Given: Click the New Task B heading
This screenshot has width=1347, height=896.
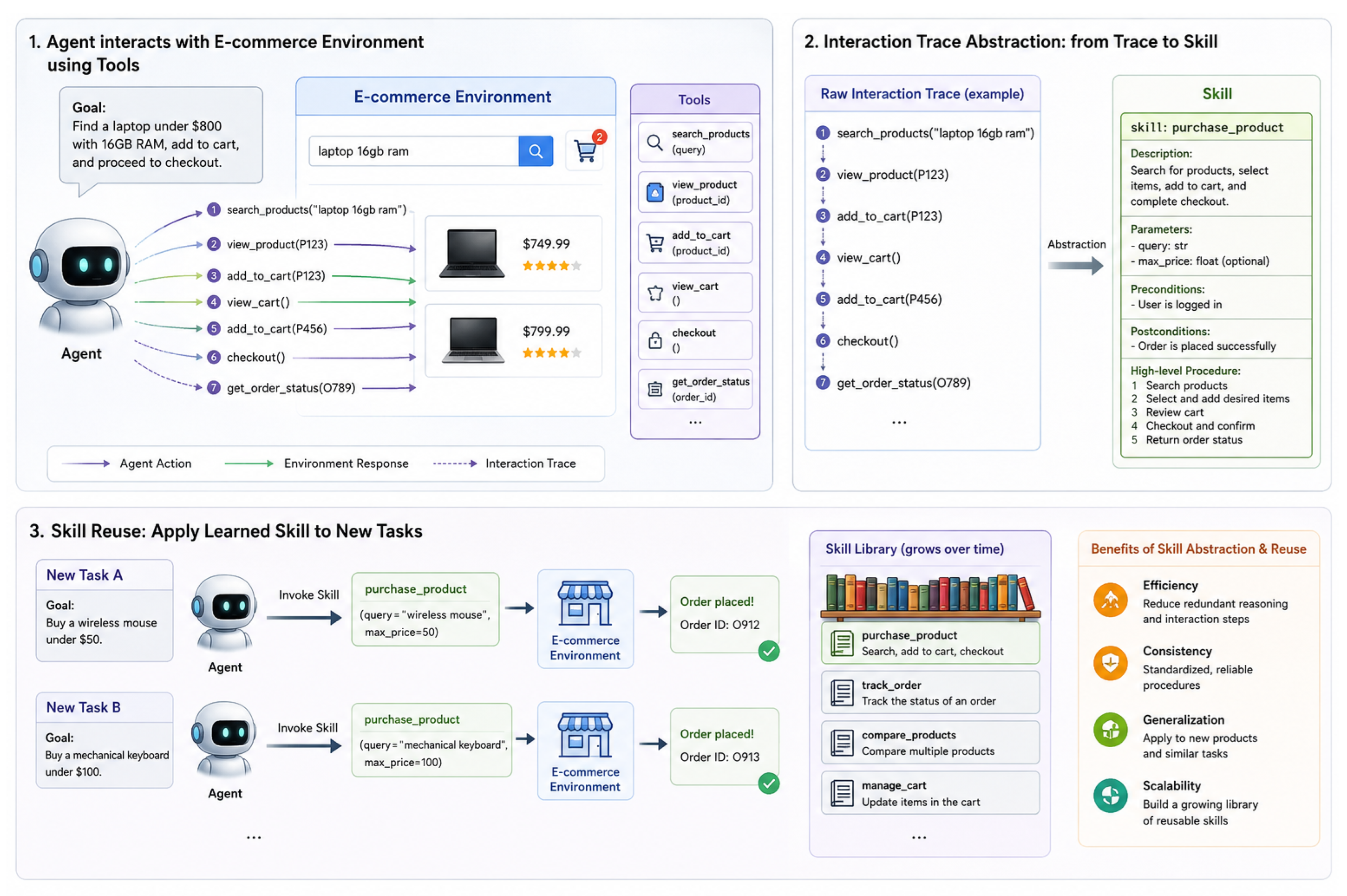Looking at the screenshot, I should 83,707.
